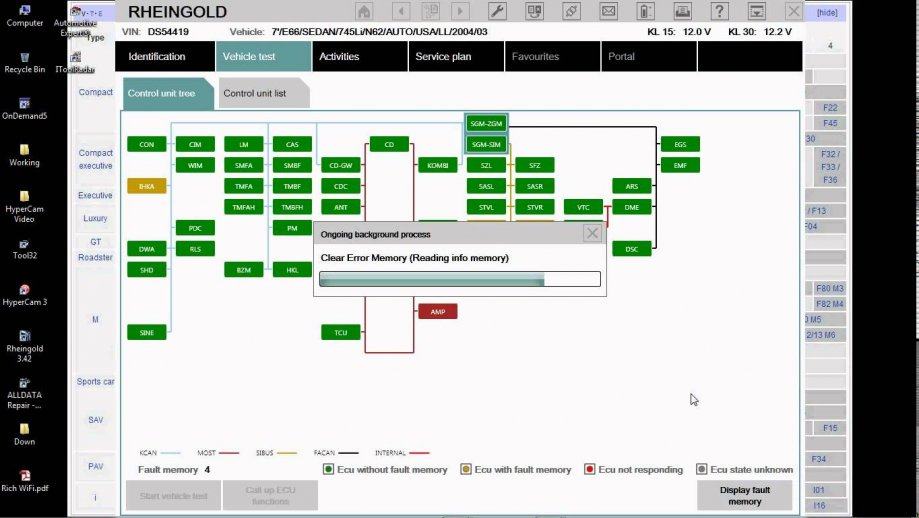
Task: Open Rheingold 3.42 desktop shortcut
Action: [x=25, y=346]
